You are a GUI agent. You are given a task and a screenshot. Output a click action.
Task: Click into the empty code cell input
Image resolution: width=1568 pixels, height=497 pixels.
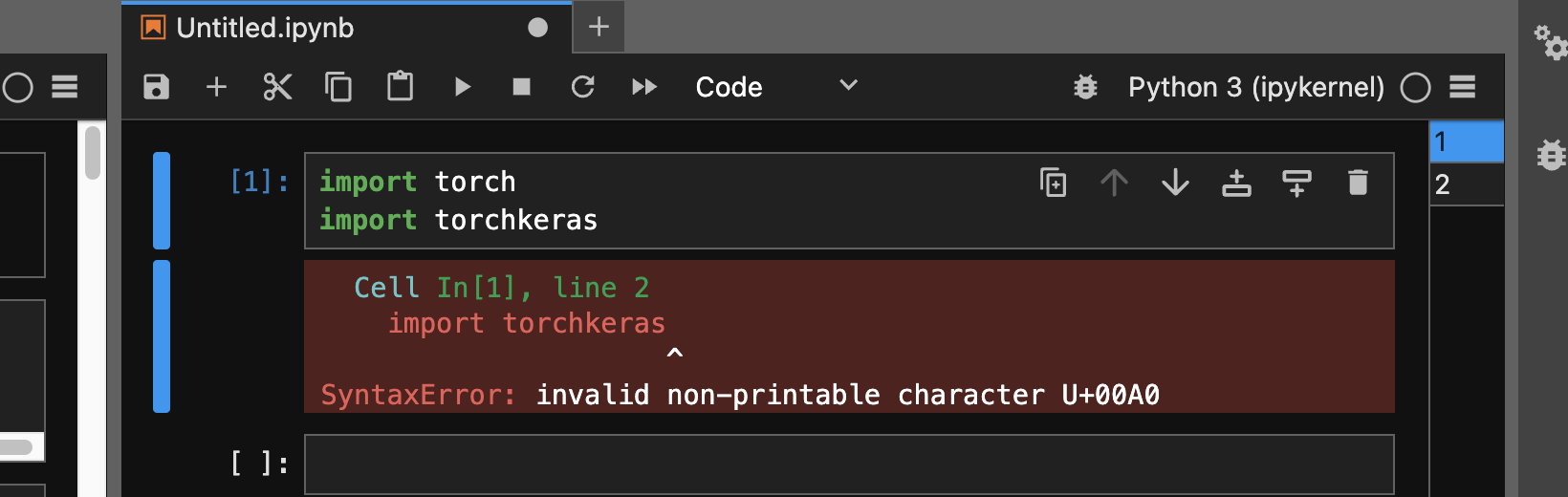(x=848, y=465)
